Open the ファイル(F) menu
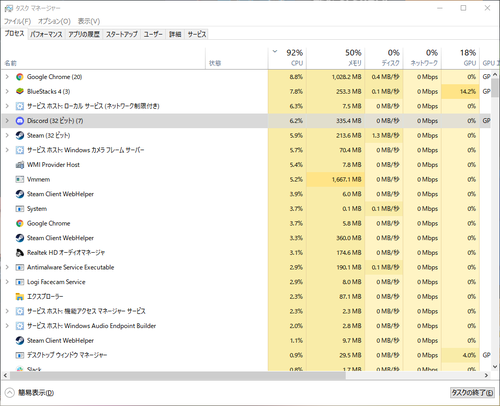The image size is (500, 406). [x=17, y=22]
